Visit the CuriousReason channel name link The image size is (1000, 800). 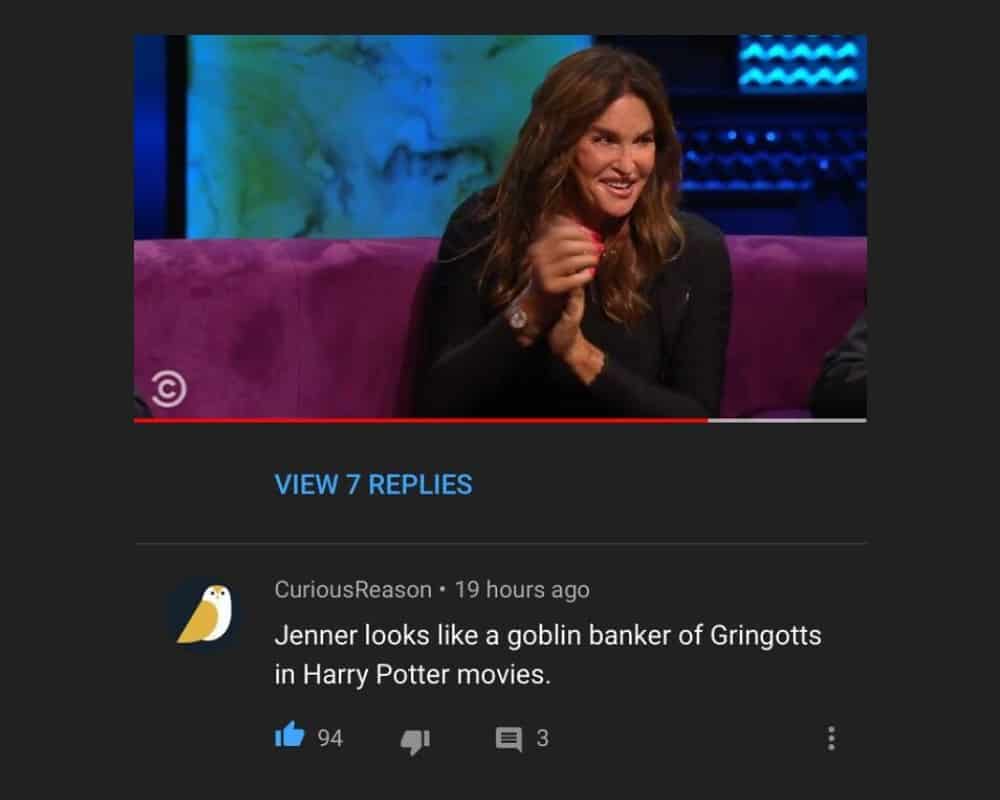click(353, 589)
